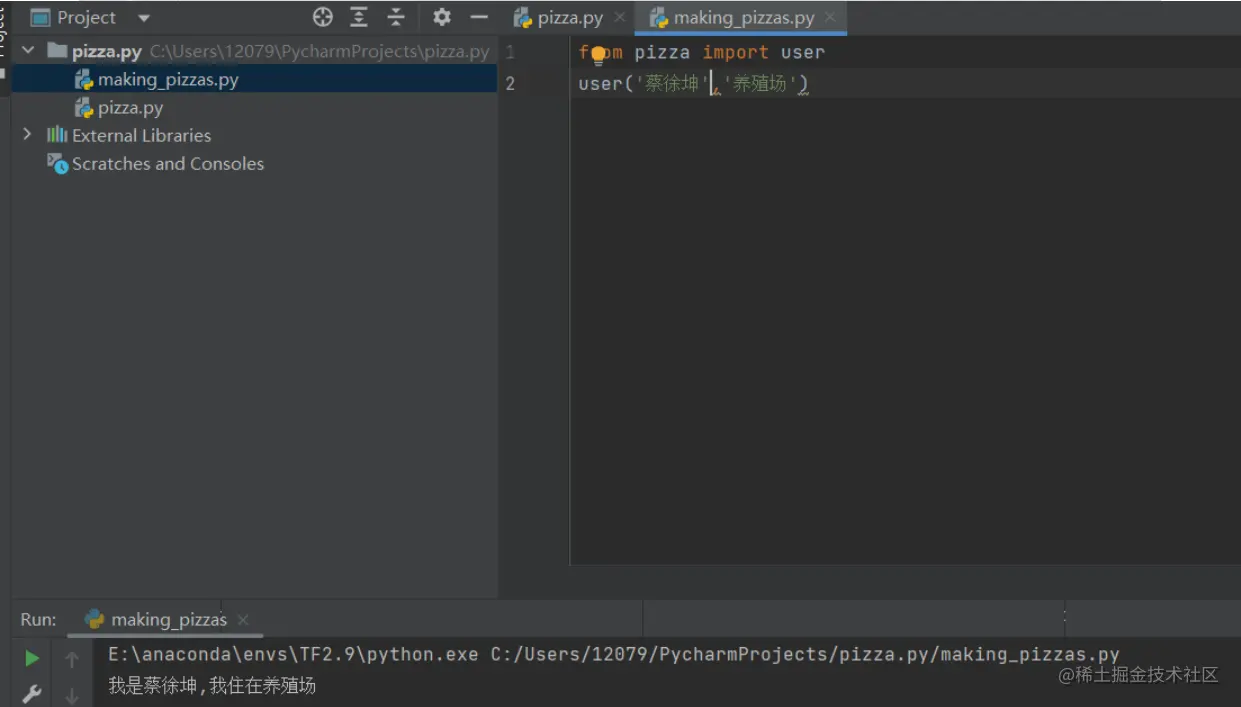
Task: Click the wrench run configuration icon
Action: coord(32,693)
